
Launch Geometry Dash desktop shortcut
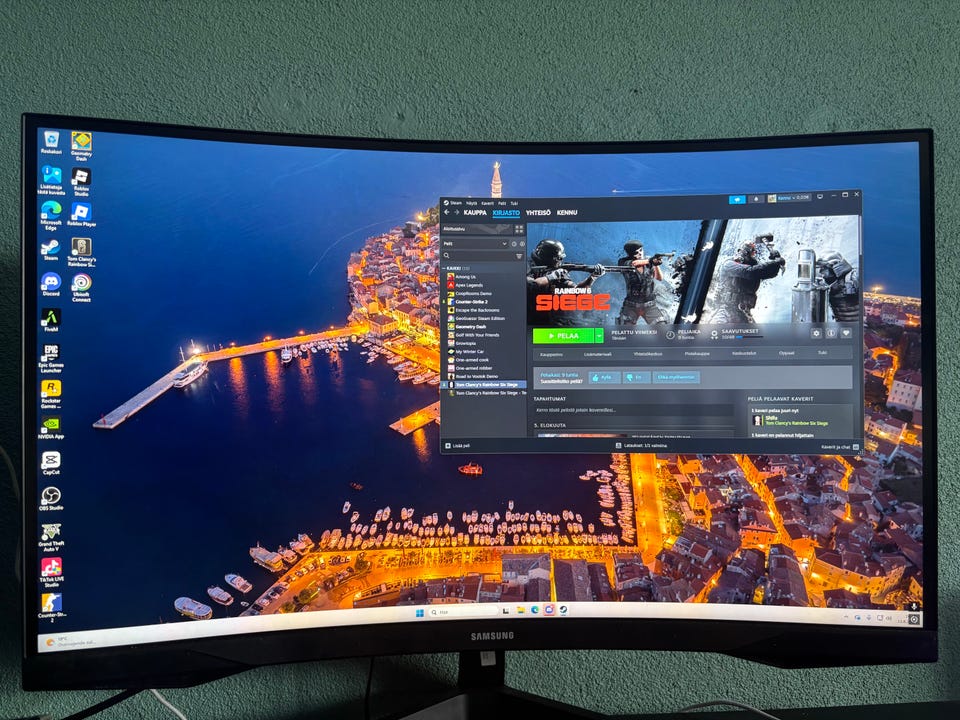click(81, 146)
